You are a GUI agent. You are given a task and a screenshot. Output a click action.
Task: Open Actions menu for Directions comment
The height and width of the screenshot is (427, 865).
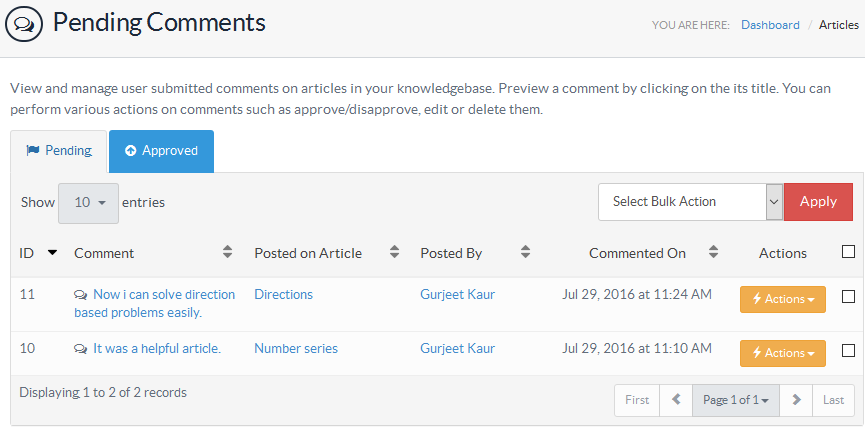(x=782, y=299)
